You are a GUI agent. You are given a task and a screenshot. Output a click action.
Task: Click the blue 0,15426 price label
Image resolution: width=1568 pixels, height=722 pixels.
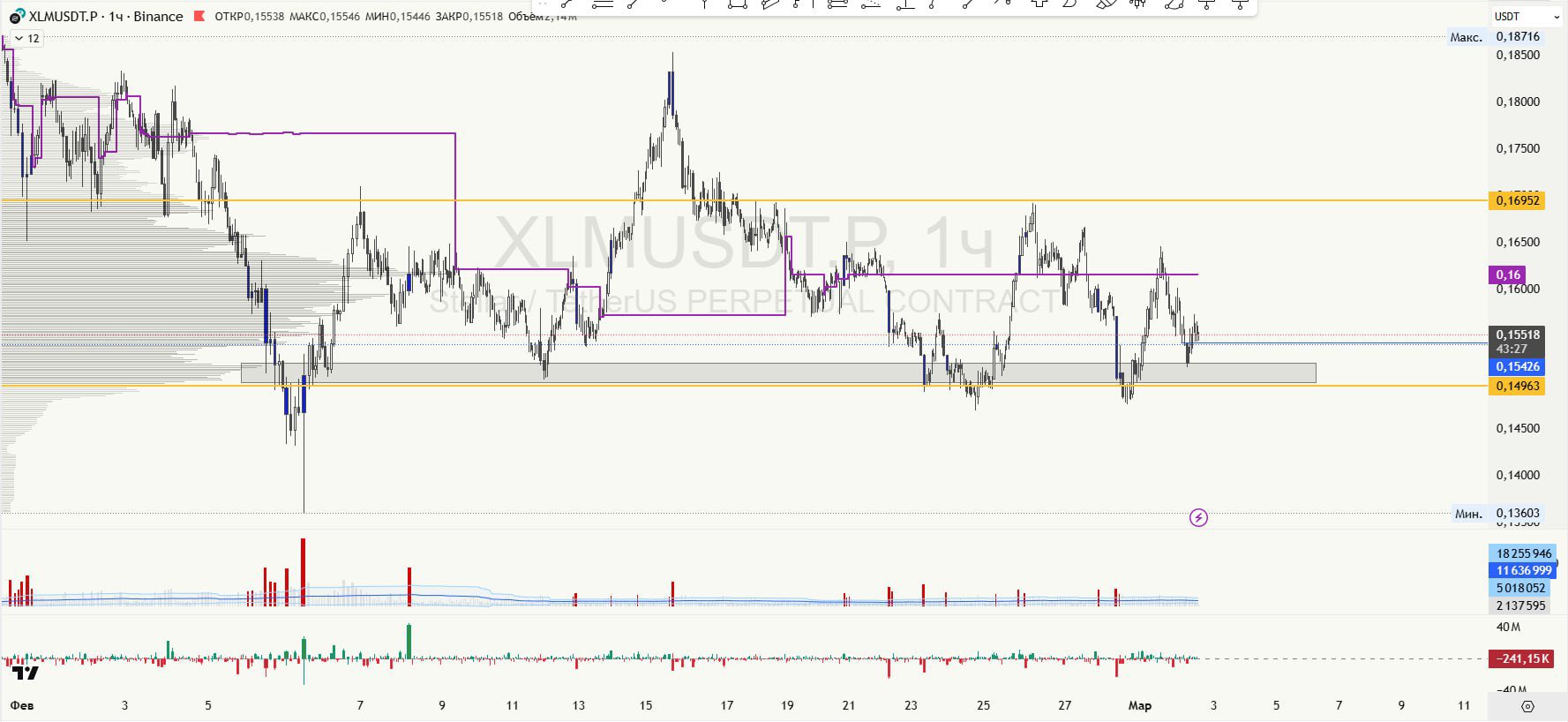[x=1517, y=366]
